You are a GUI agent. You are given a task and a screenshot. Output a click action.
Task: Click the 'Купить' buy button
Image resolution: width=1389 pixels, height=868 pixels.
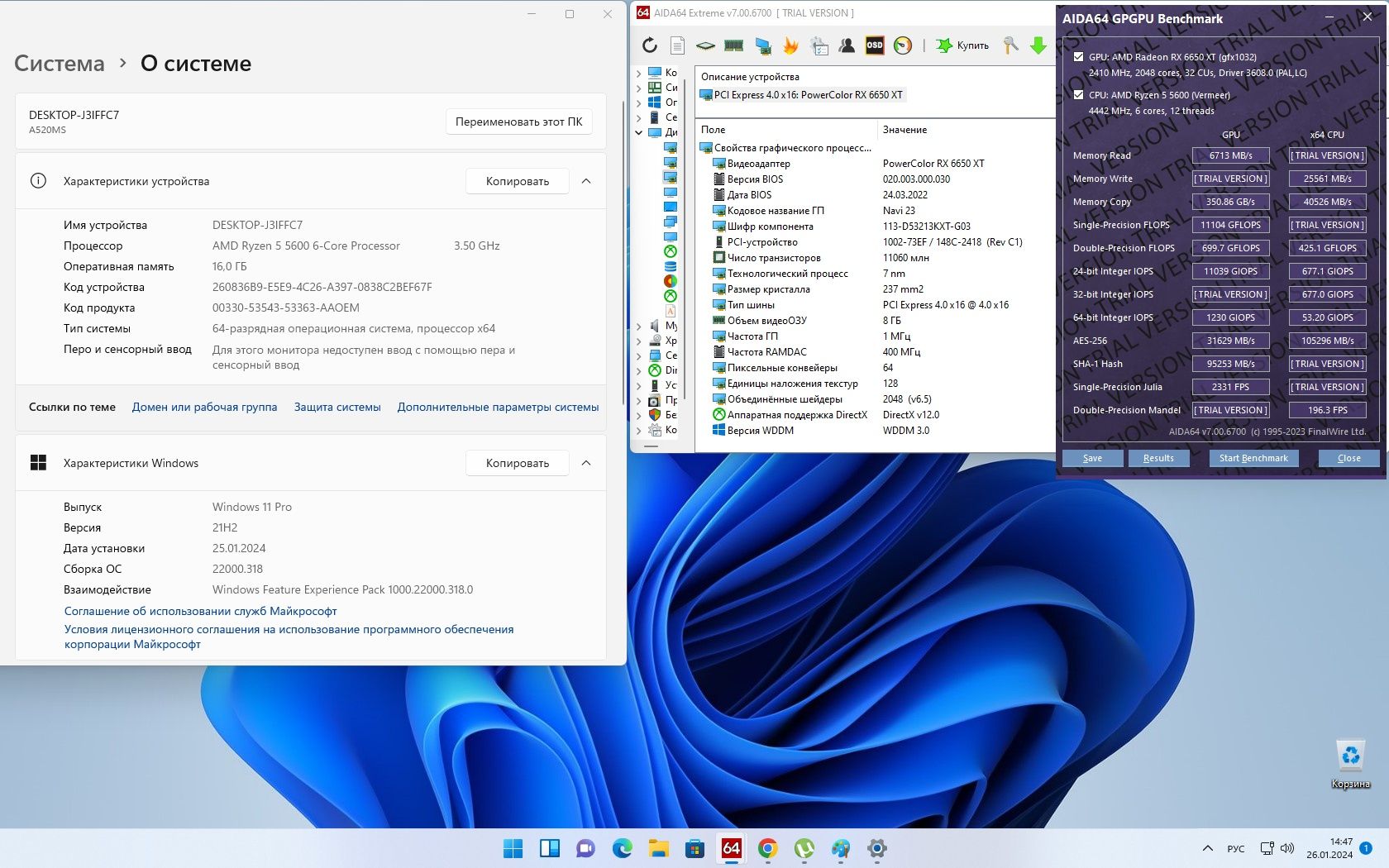962,45
